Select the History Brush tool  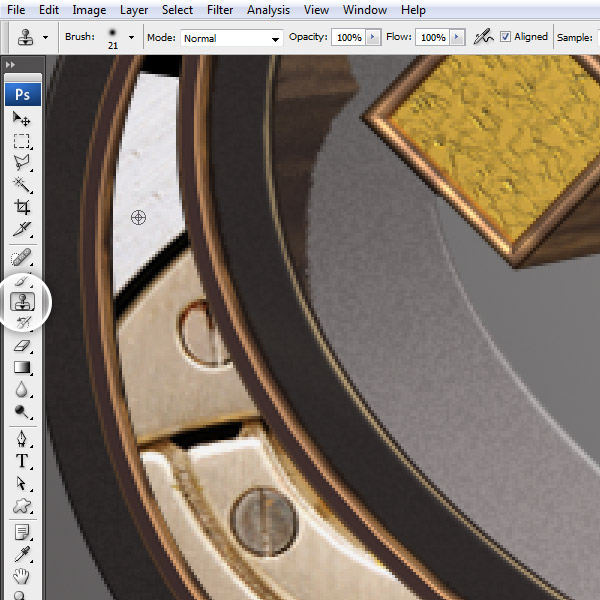click(22, 323)
